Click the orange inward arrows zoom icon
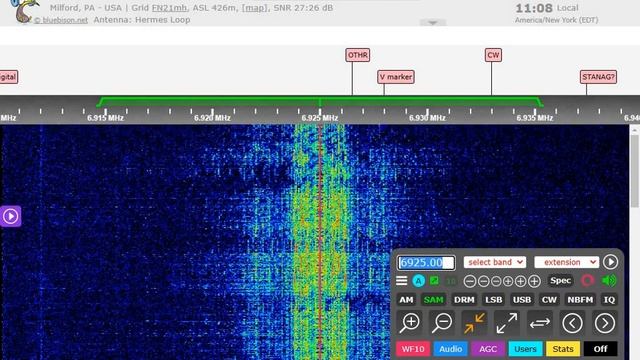The width and height of the screenshot is (640, 360). pos(474,323)
